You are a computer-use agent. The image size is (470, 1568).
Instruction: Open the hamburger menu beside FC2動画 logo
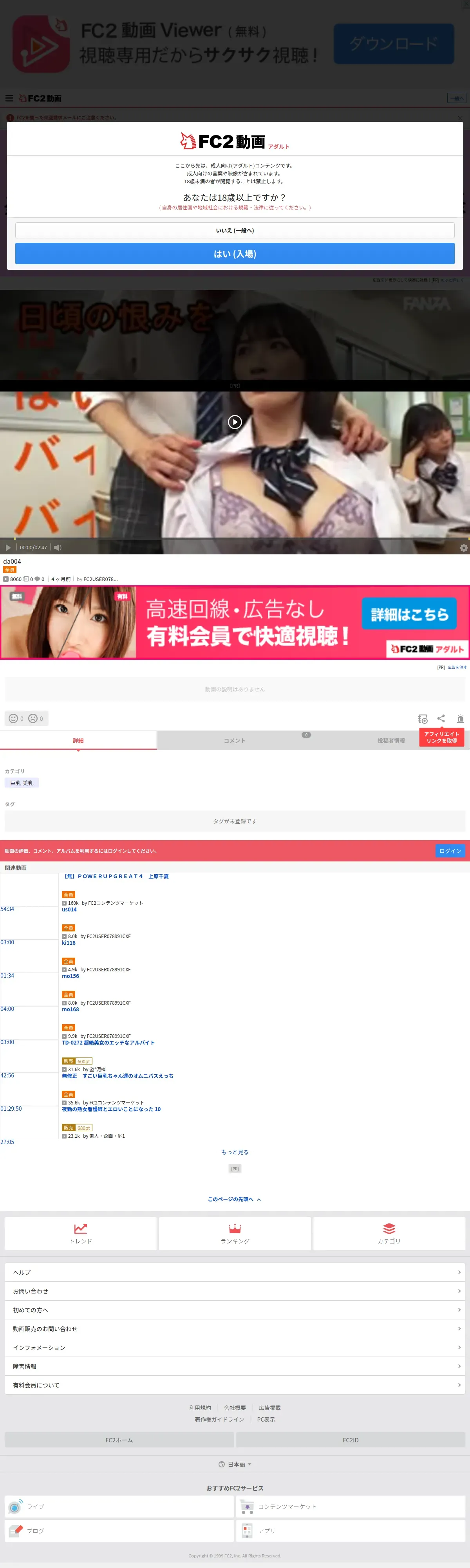click(9, 98)
